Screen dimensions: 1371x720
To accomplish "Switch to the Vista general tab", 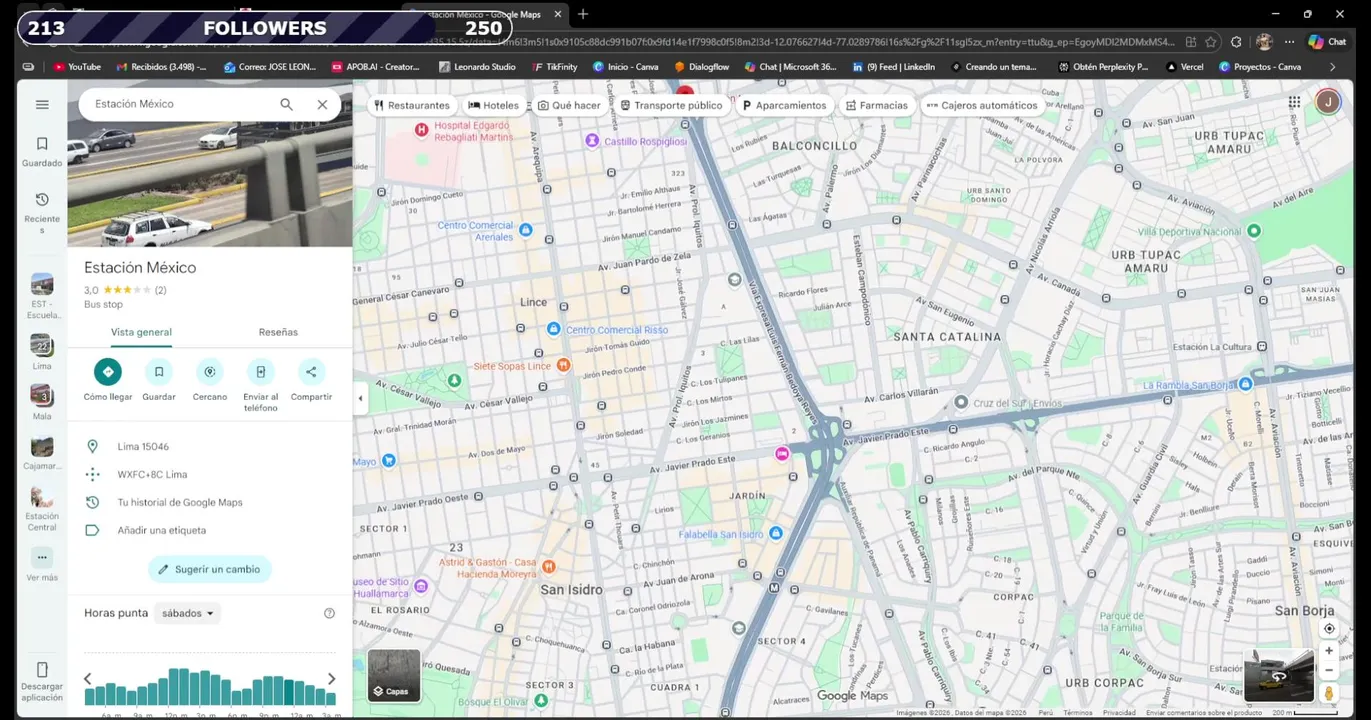I will click(141, 332).
